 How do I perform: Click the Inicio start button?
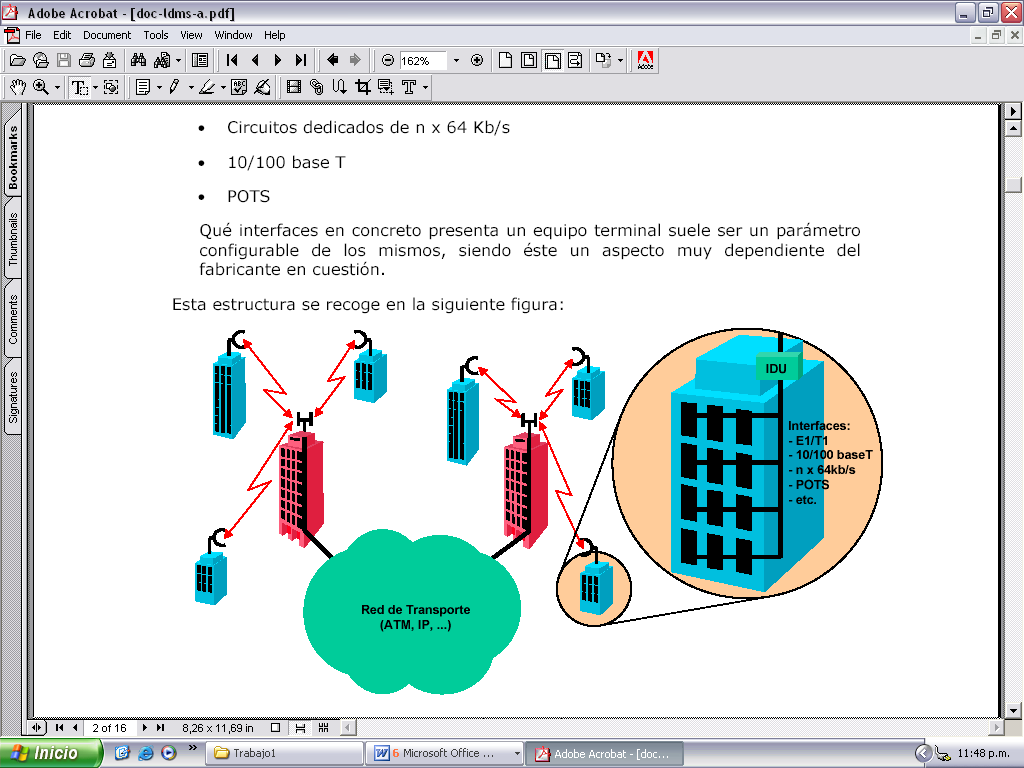tap(51, 753)
